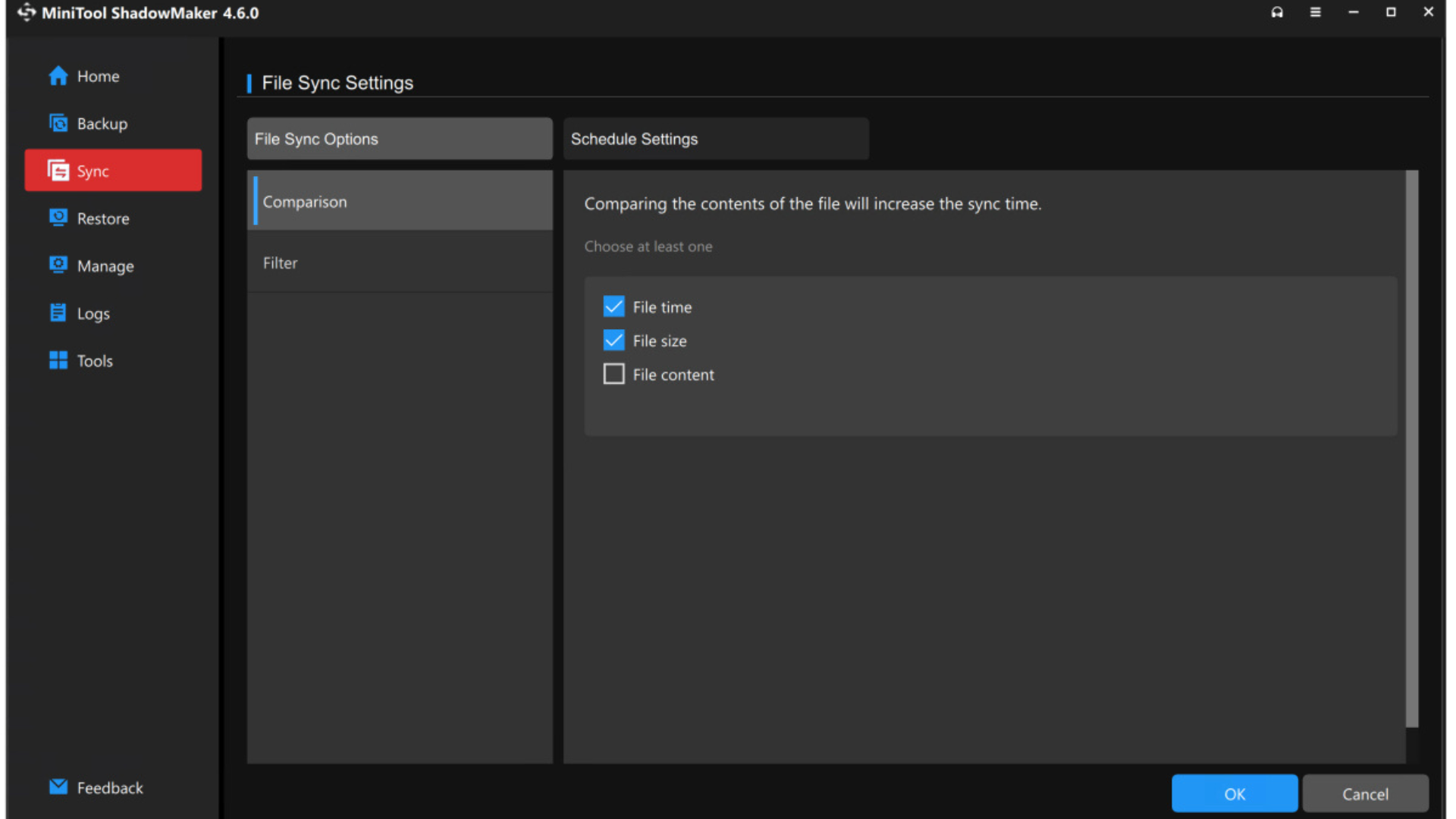The width and height of the screenshot is (1456, 819).
Task: Open the hamburger menu in title bar
Action: click(x=1315, y=12)
